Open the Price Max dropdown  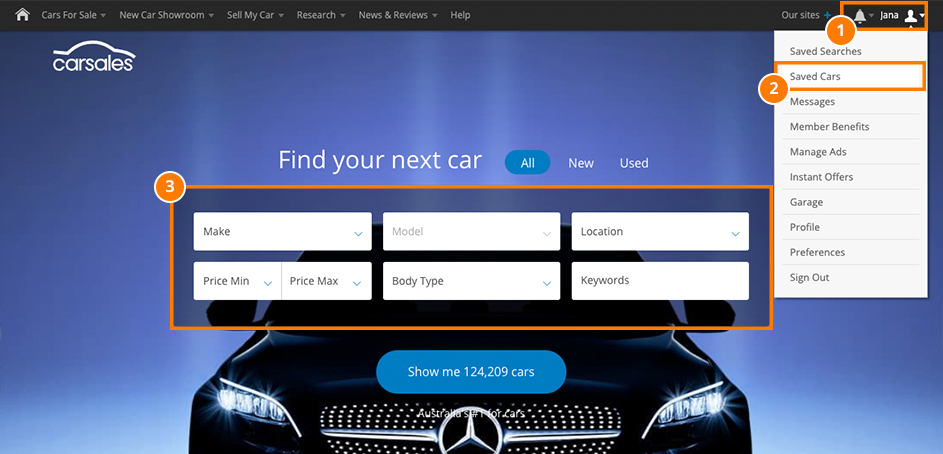327,281
